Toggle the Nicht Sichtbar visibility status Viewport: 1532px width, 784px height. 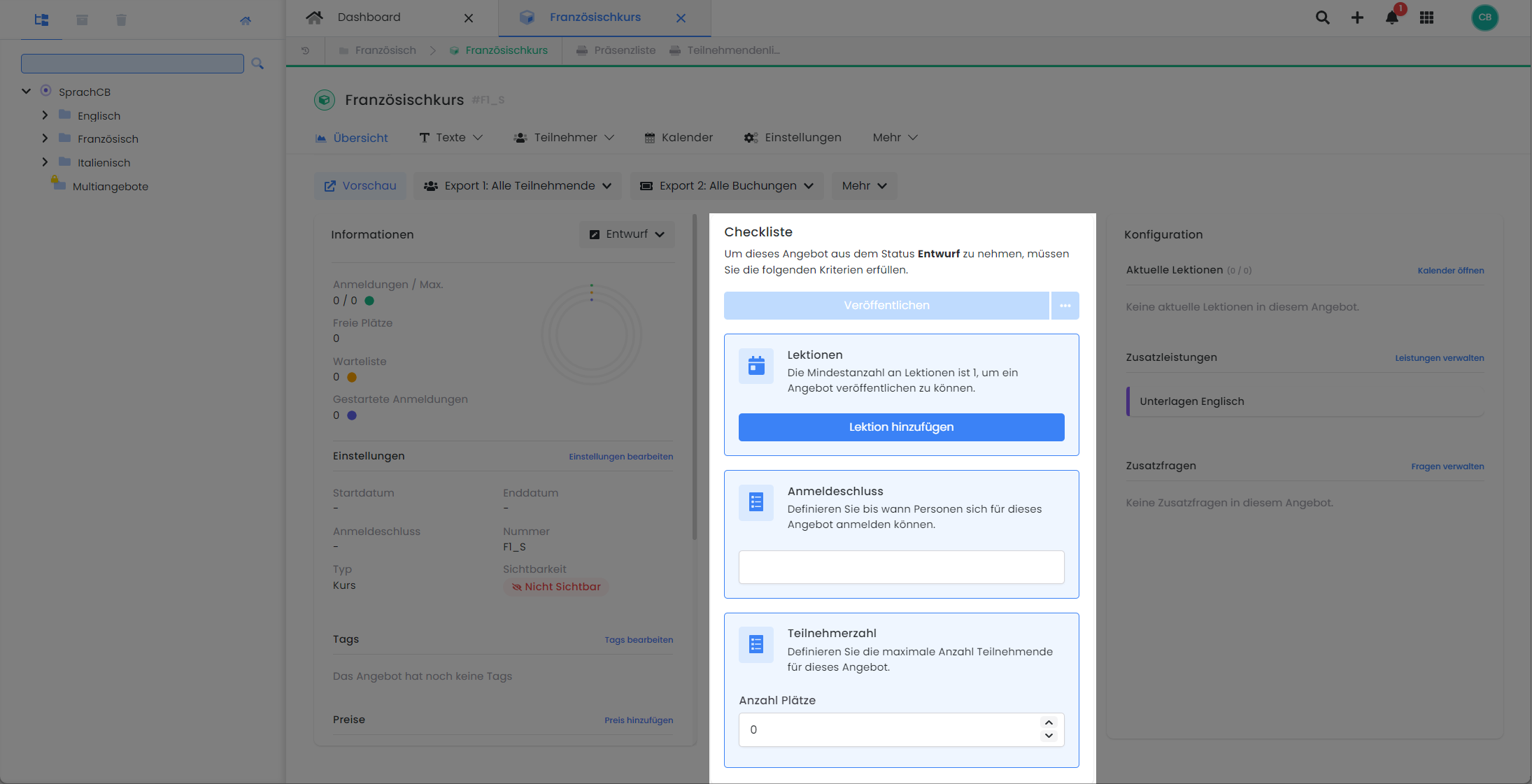556,587
